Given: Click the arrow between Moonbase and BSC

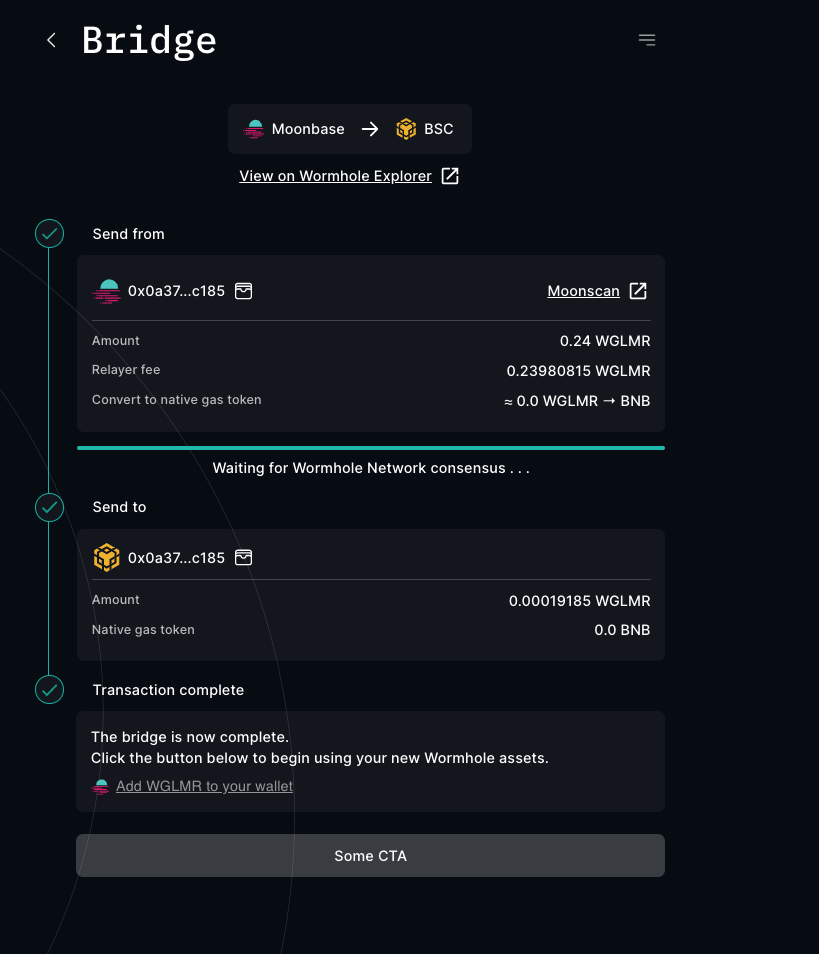Looking at the screenshot, I should pos(369,128).
